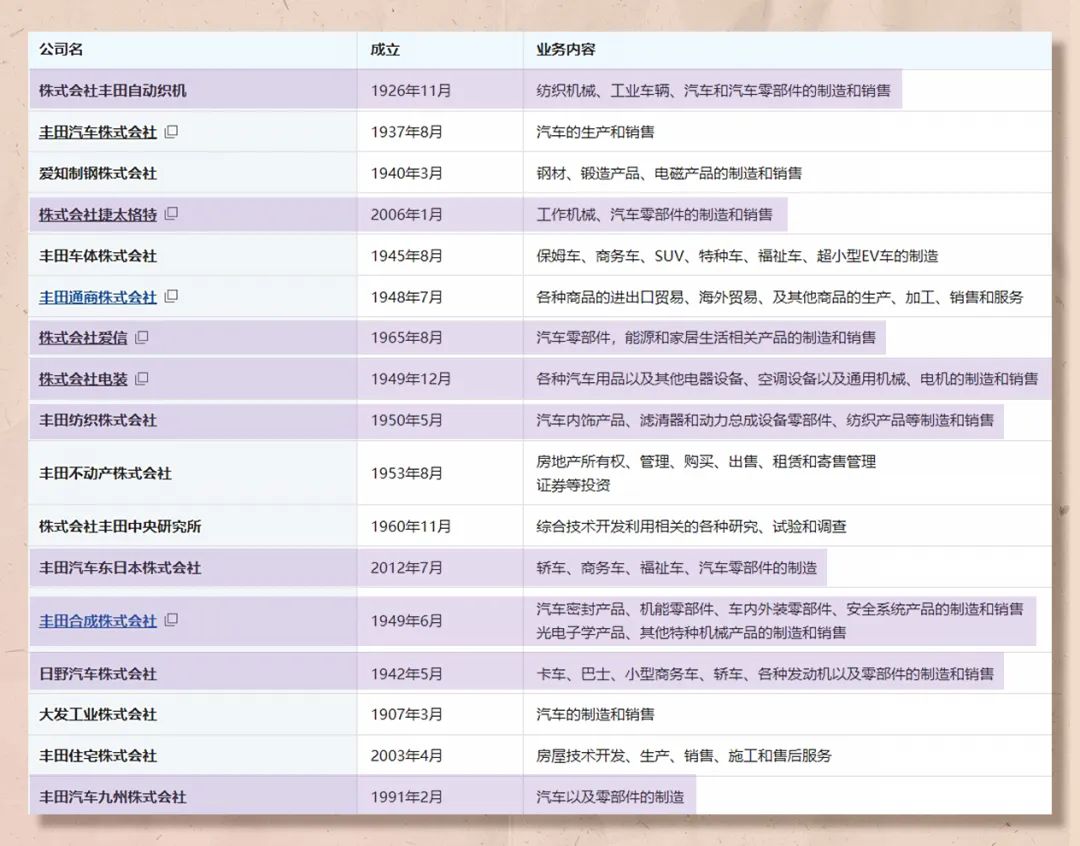The image size is (1080, 846).
Task: Click the description starting 保姆车、商务车、SUV
Action: coord(737,256)
